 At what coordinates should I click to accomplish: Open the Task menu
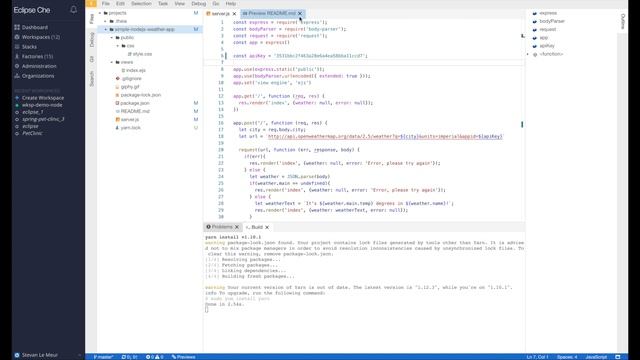point(163,4)
